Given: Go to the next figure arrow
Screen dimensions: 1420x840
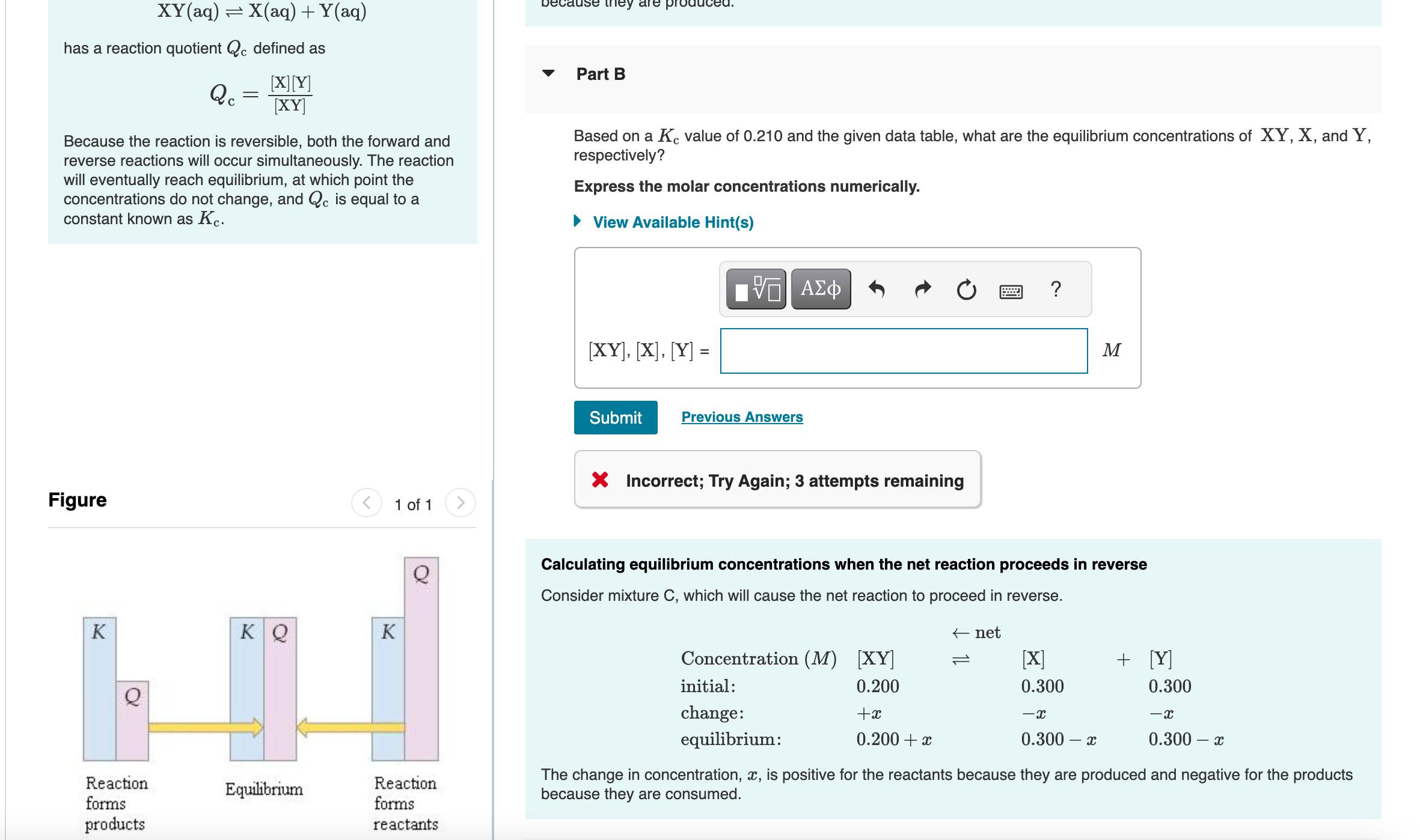Looking at the screenshot, I should (460, 503).
